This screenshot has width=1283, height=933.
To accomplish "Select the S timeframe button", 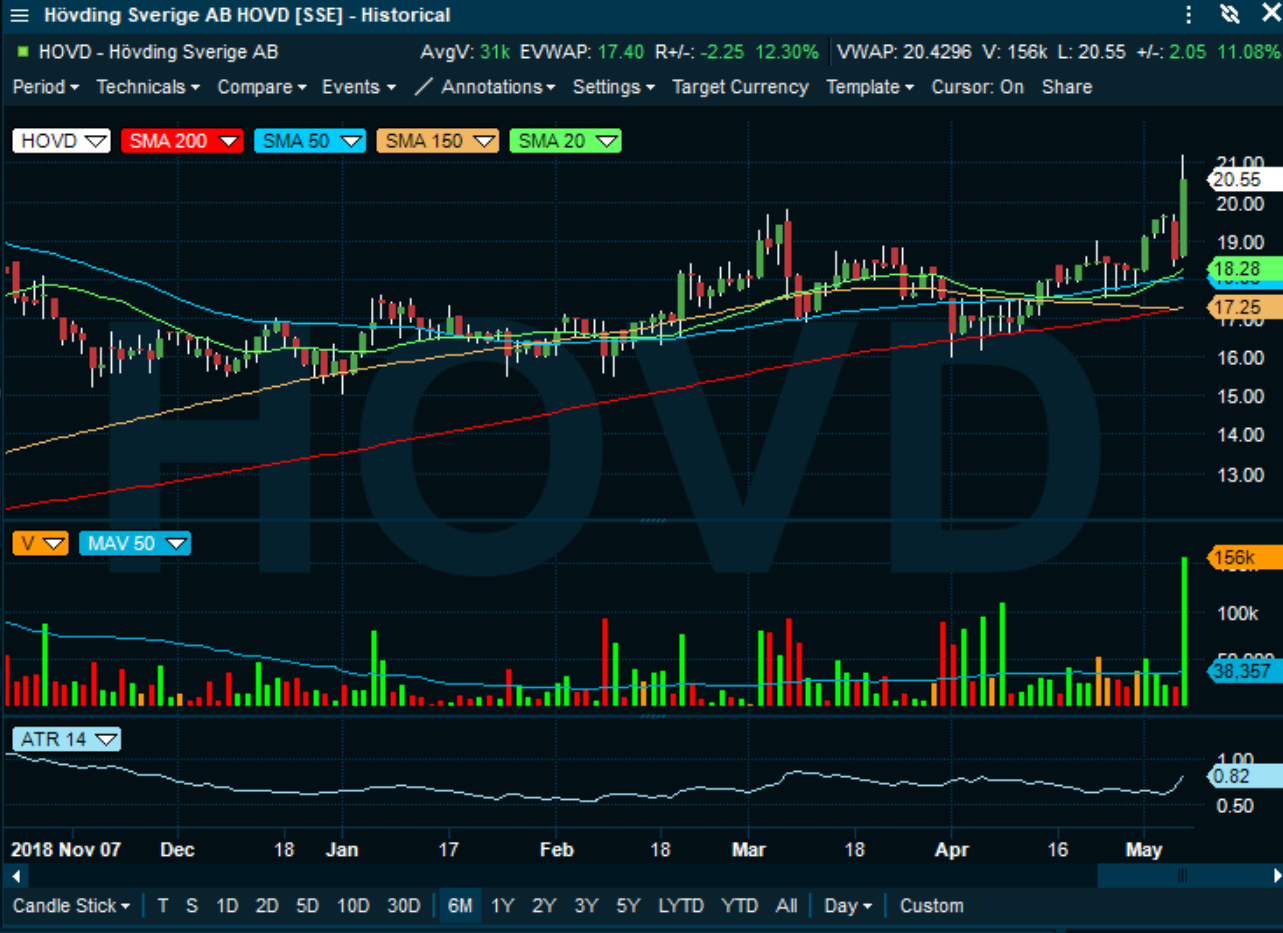I will (x=191, y=906).
